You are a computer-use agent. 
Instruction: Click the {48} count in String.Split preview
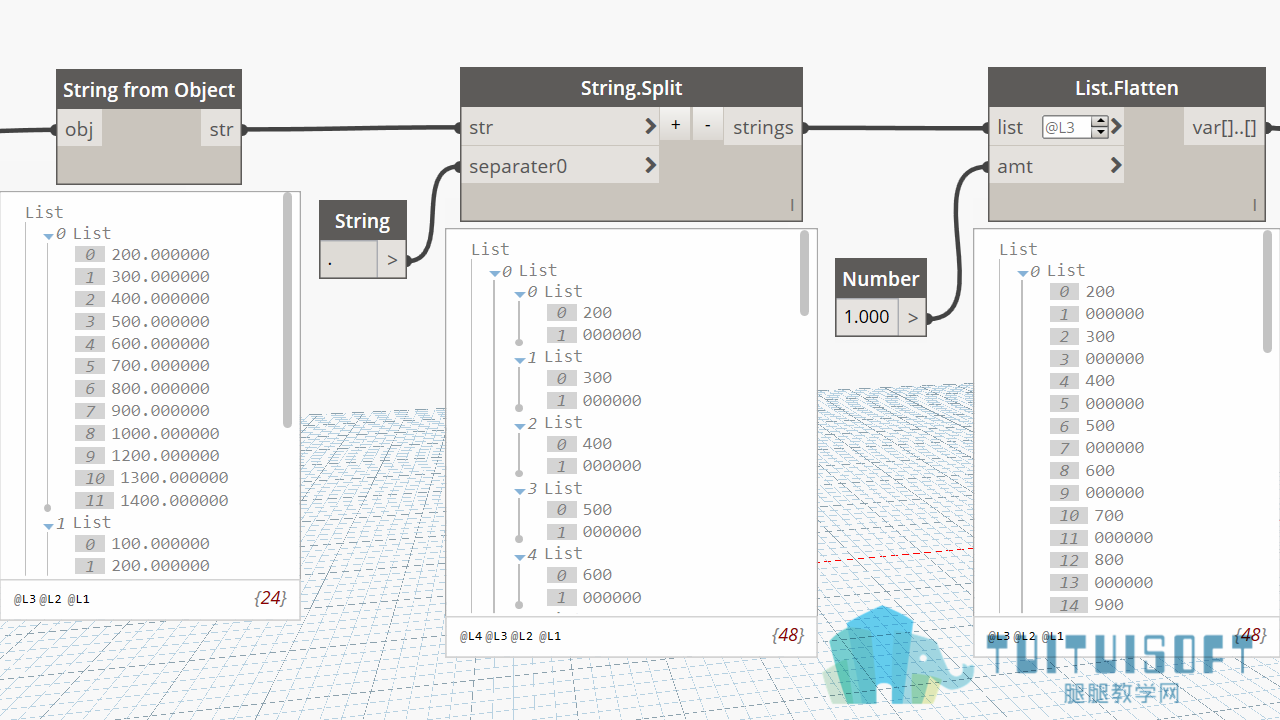pos(788,635)
